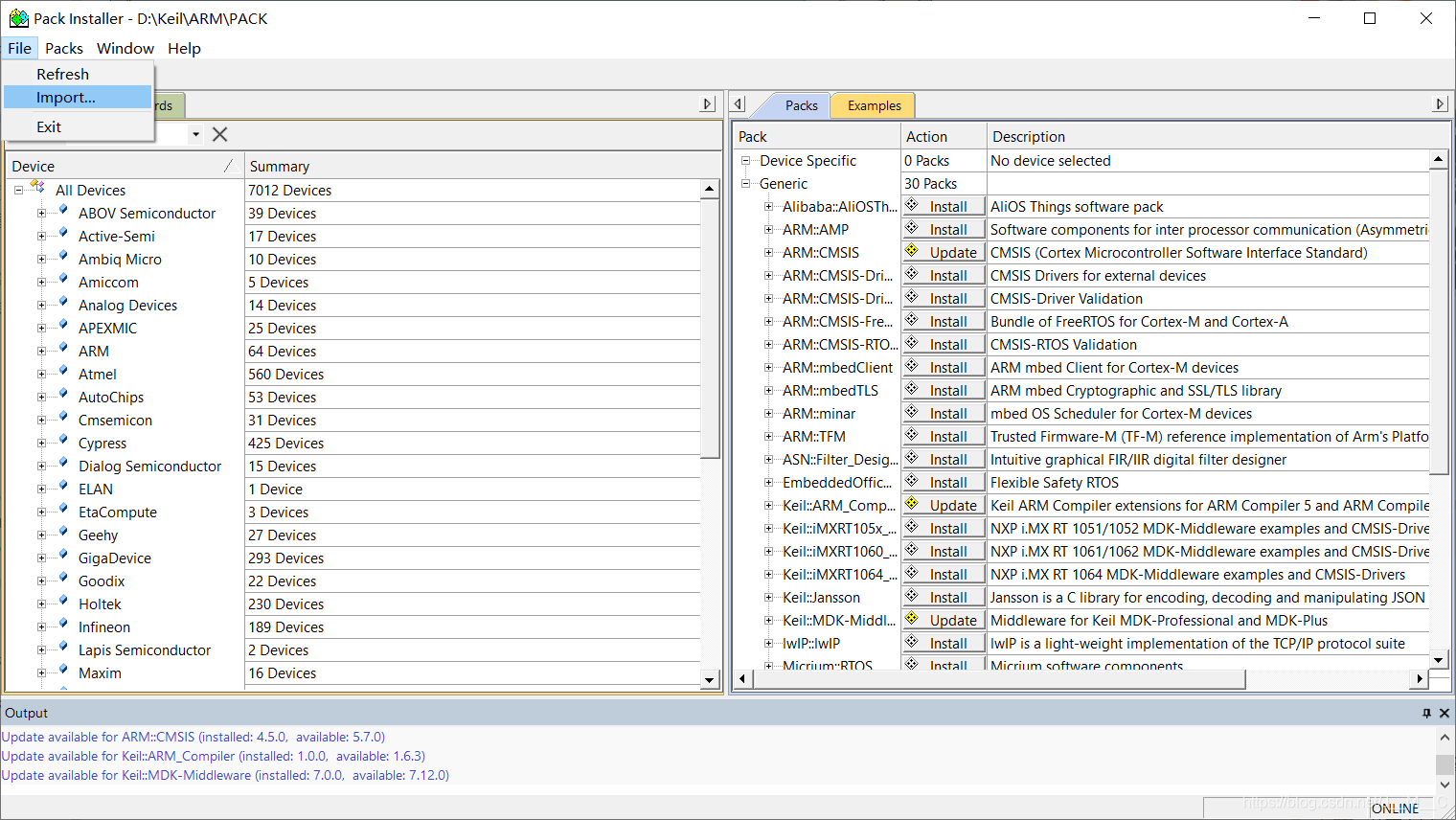Open the Packs menu

coord(64,48)
